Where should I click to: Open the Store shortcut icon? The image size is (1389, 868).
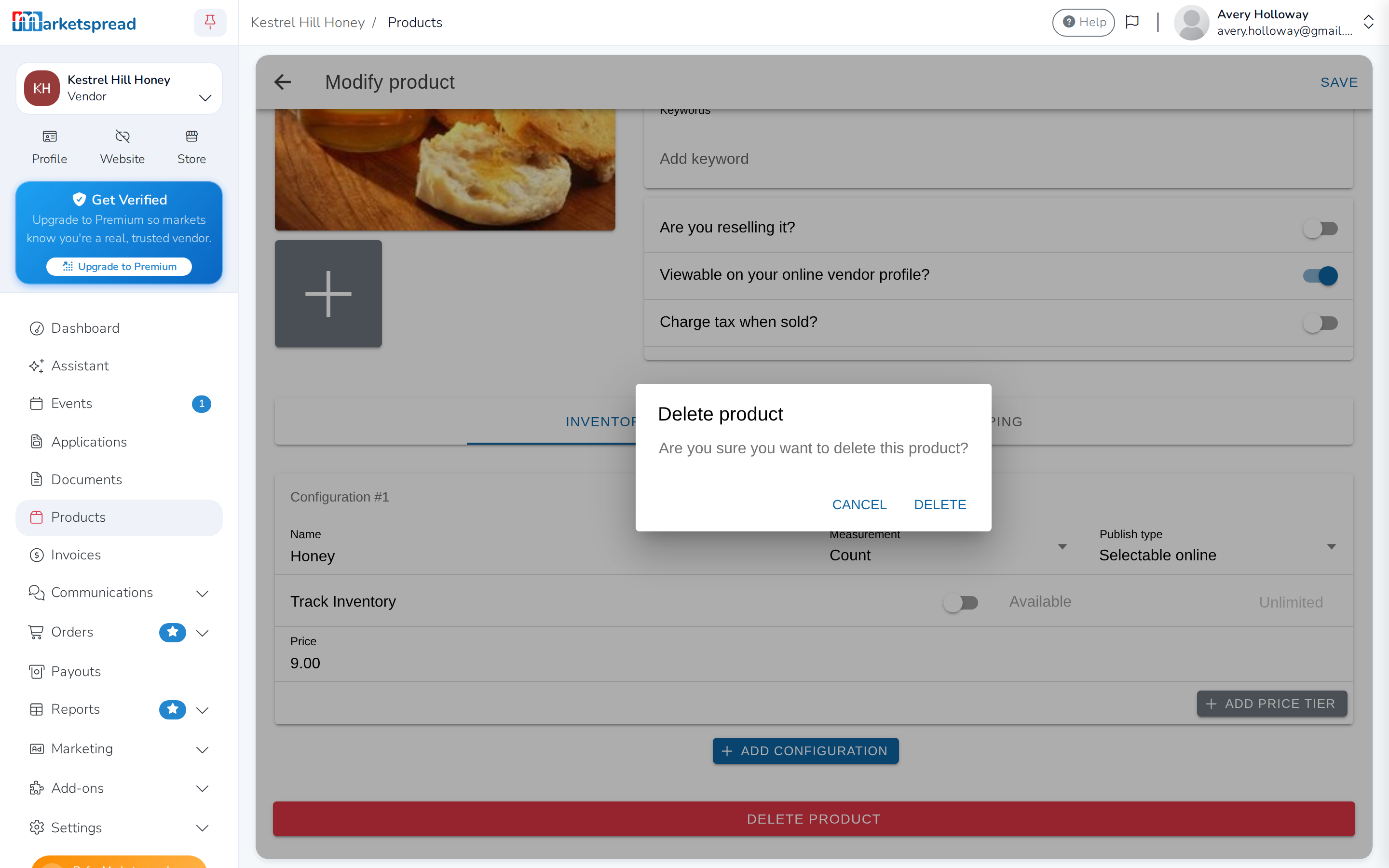(x=191, y=147)
